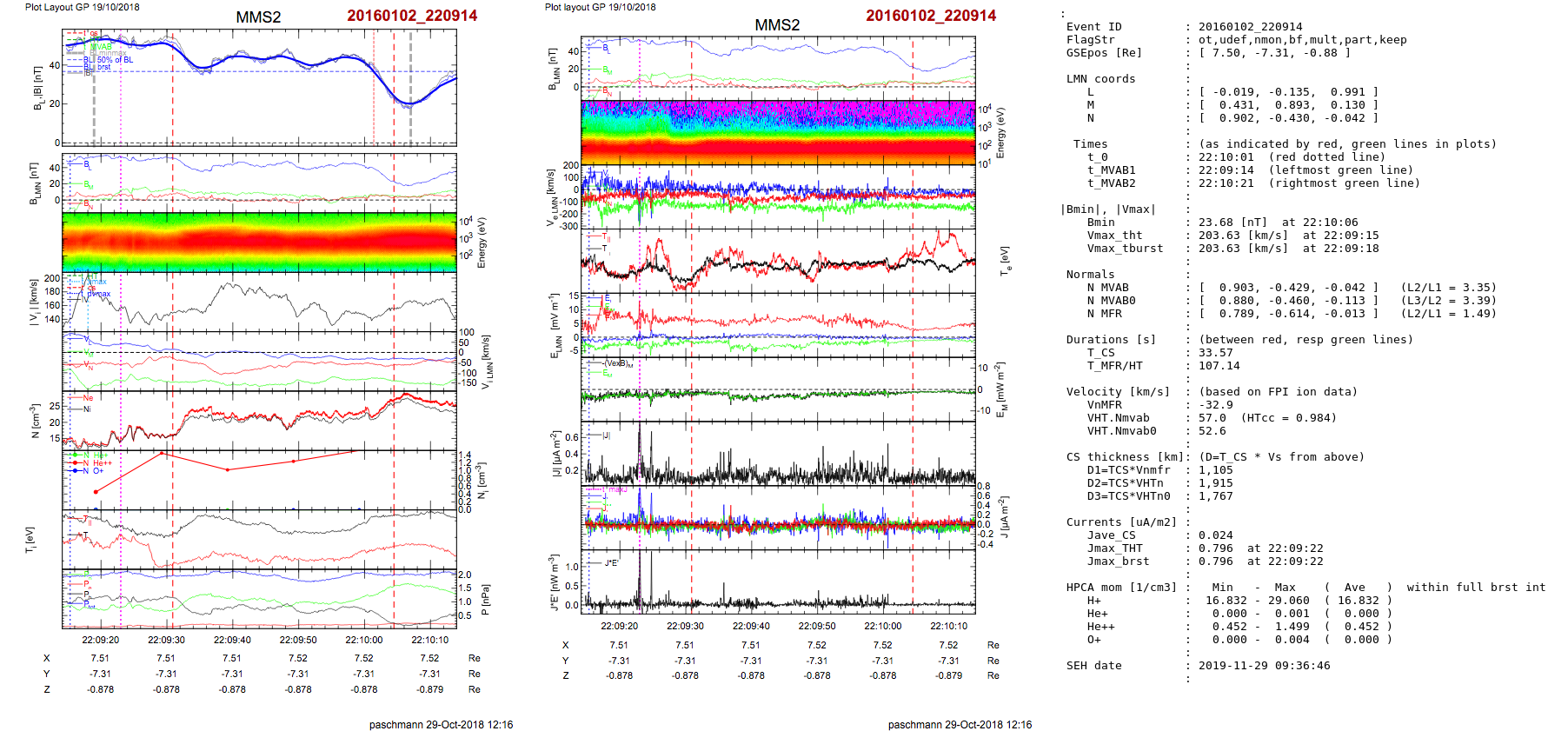Click the 'Plot layout GP 19/10/2018' lowercase-layout header
Screen dimensions: 1568x731
[x=600, y=7]
